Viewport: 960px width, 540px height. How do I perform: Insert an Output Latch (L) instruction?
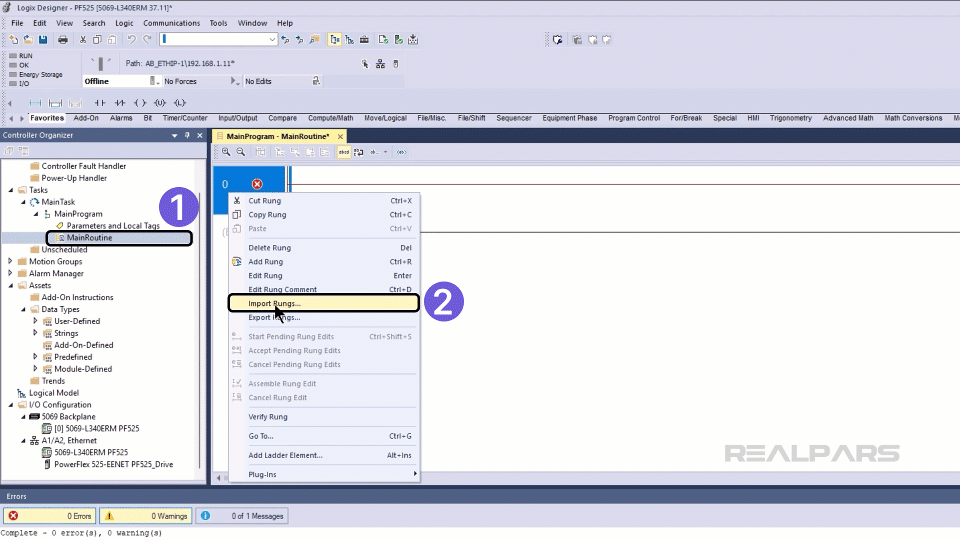pos(180,103)
